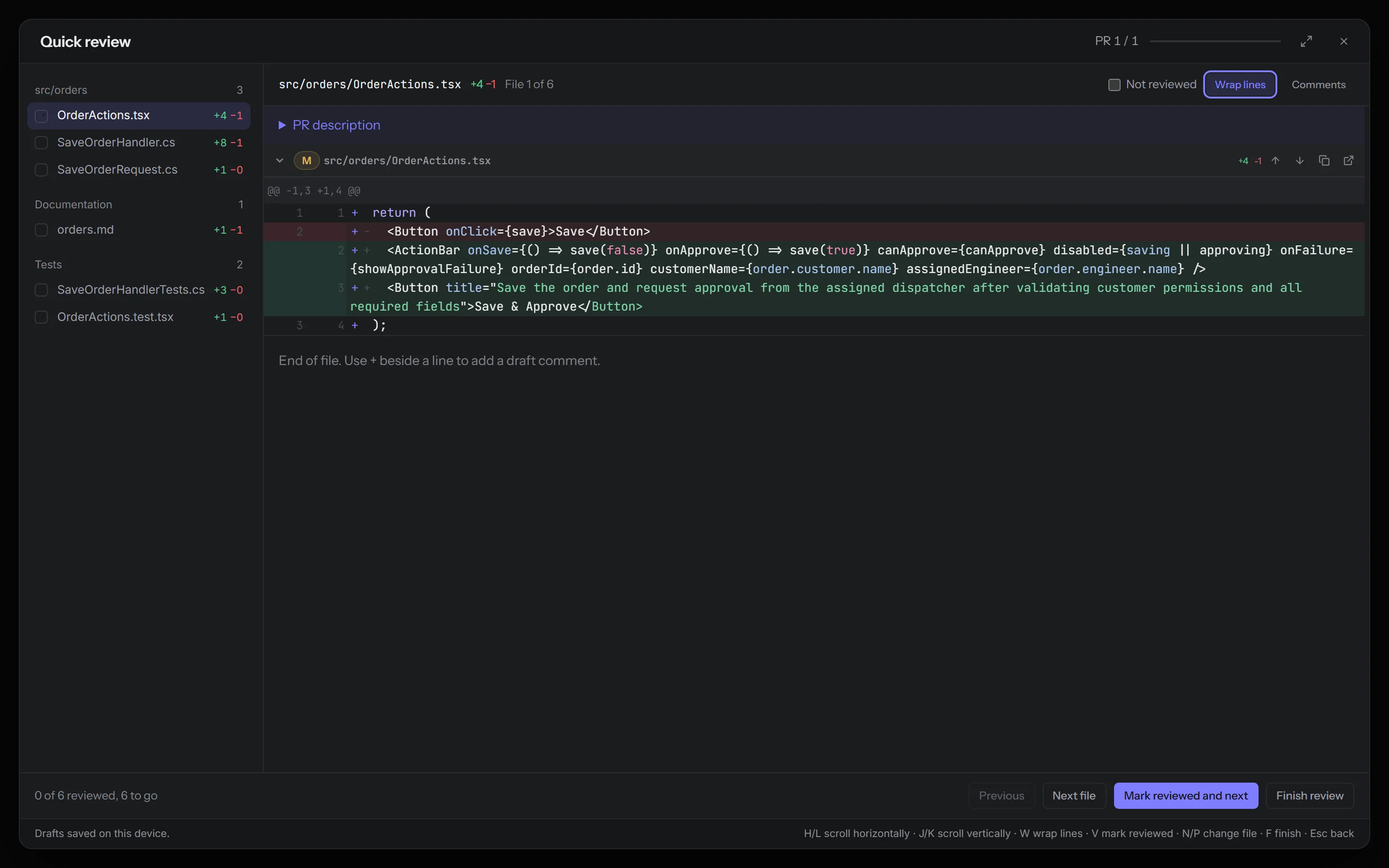Click the modified 'M' badge of OrderActions.tsx

click(306, 161)
